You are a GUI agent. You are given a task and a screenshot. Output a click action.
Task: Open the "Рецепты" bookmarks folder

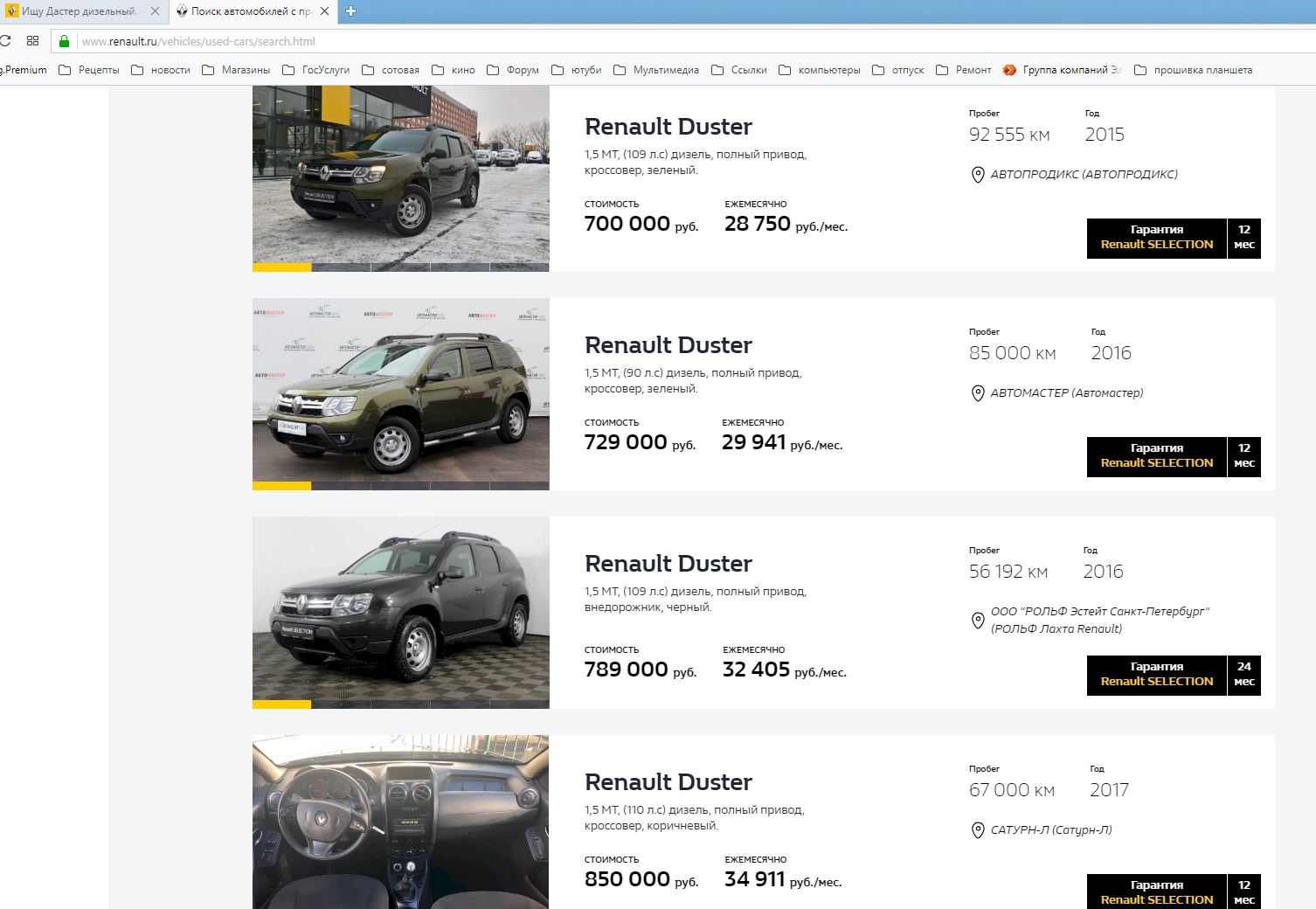coord(89,70)
